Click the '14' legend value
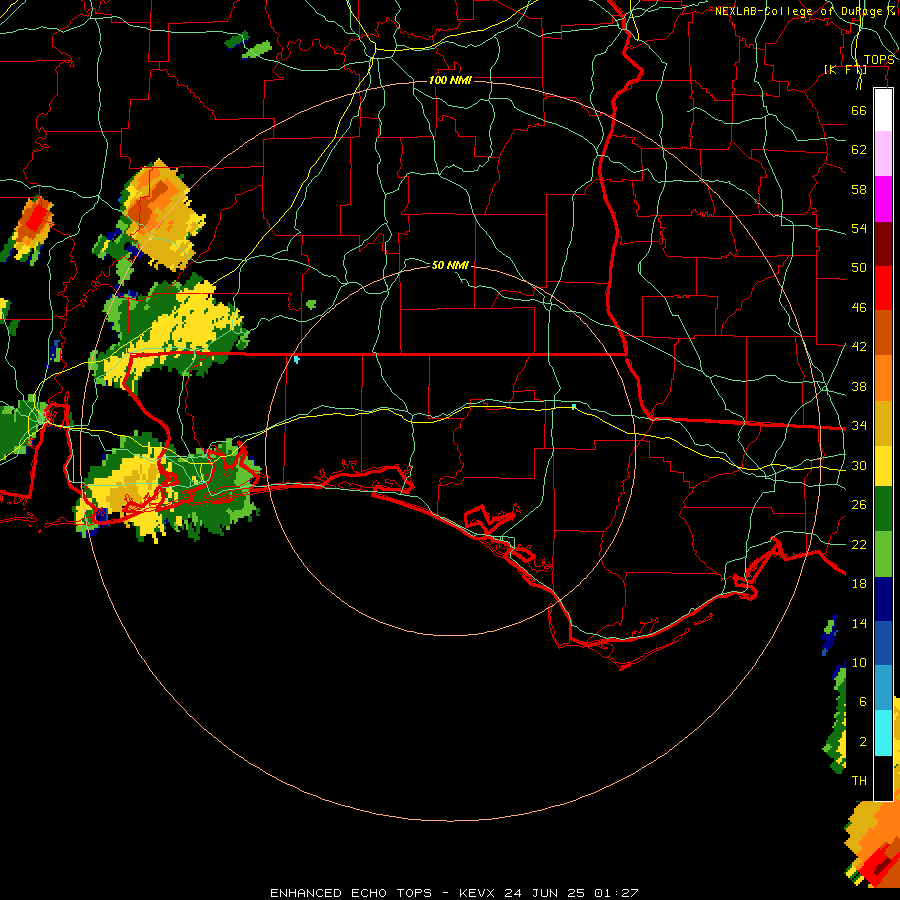Image resolution: width=900 pixels, height=900 pixels. click(x=859, y=624)
